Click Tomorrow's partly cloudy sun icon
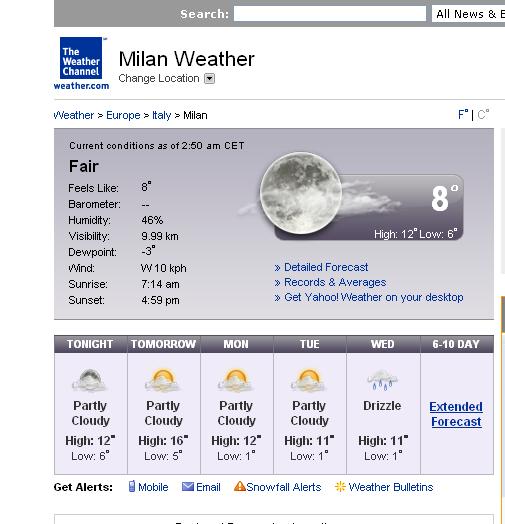 162,380
